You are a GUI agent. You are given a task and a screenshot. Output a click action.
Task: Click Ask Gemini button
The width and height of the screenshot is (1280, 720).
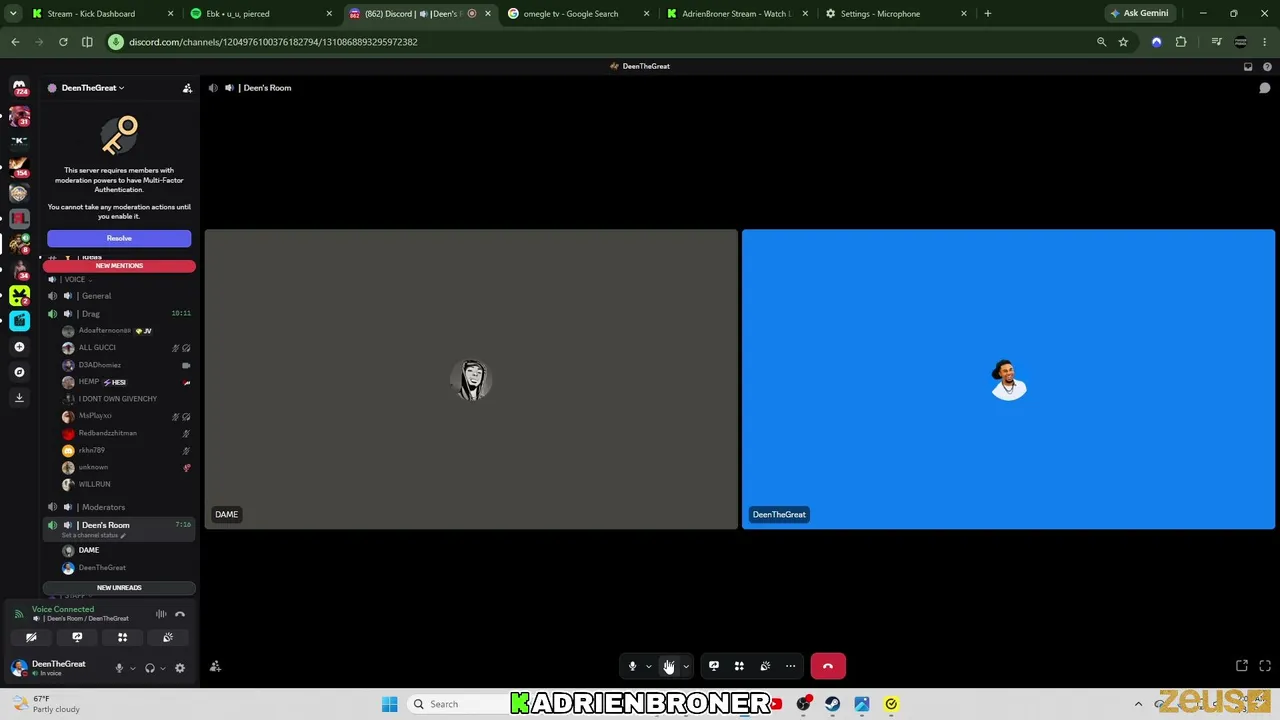(1139, 14)
